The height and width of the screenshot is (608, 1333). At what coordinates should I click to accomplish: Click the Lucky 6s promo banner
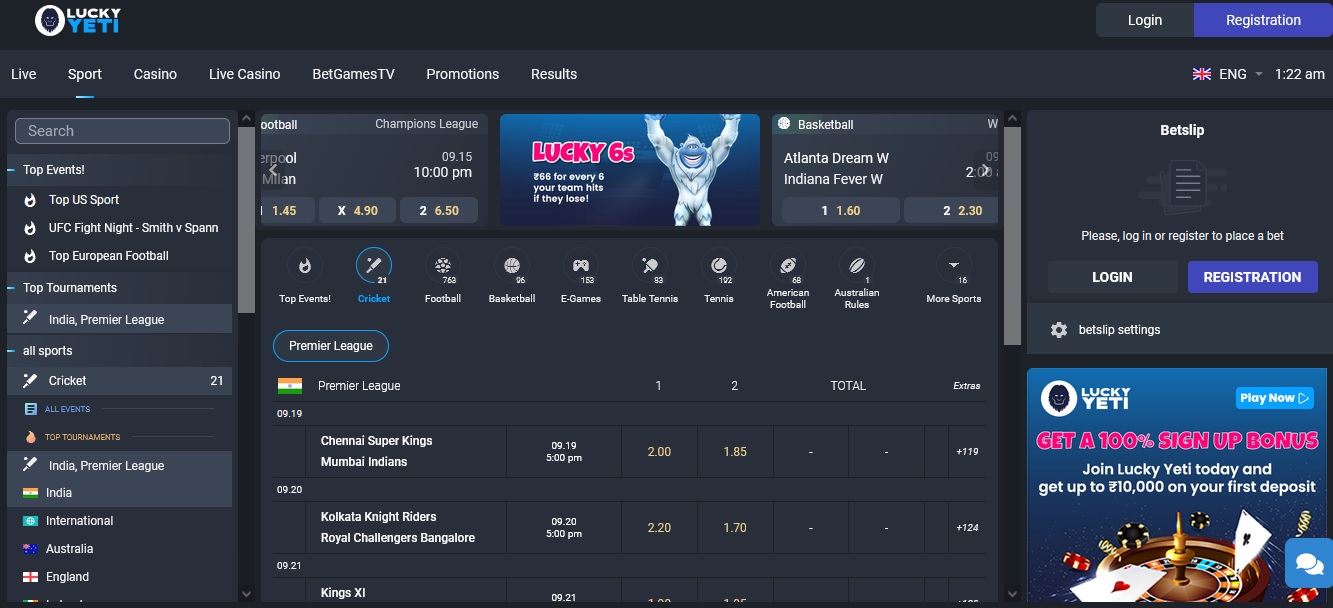(630, 170)
